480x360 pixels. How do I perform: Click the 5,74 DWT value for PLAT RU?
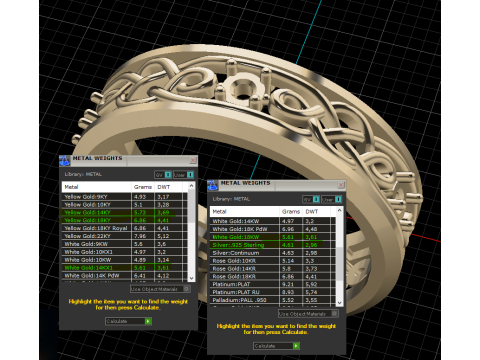pos(311,292)
